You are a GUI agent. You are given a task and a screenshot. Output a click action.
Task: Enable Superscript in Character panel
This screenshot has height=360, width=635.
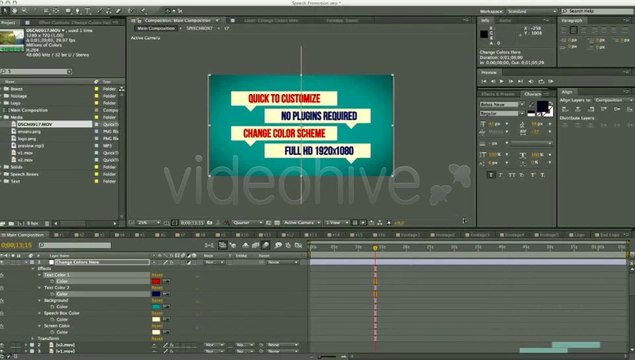(x=533, y=175)
